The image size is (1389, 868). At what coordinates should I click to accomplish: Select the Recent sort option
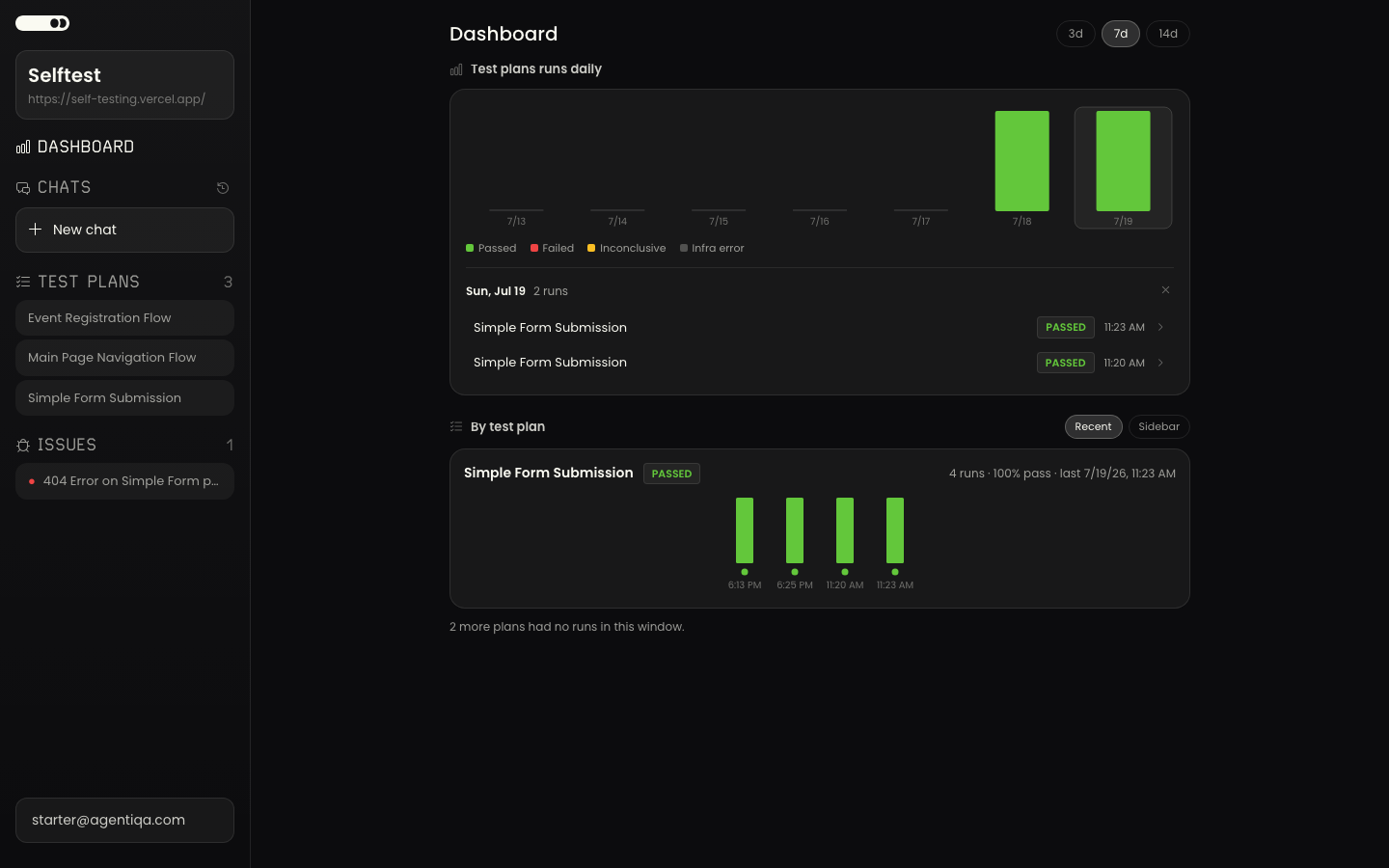[1094, 426]
